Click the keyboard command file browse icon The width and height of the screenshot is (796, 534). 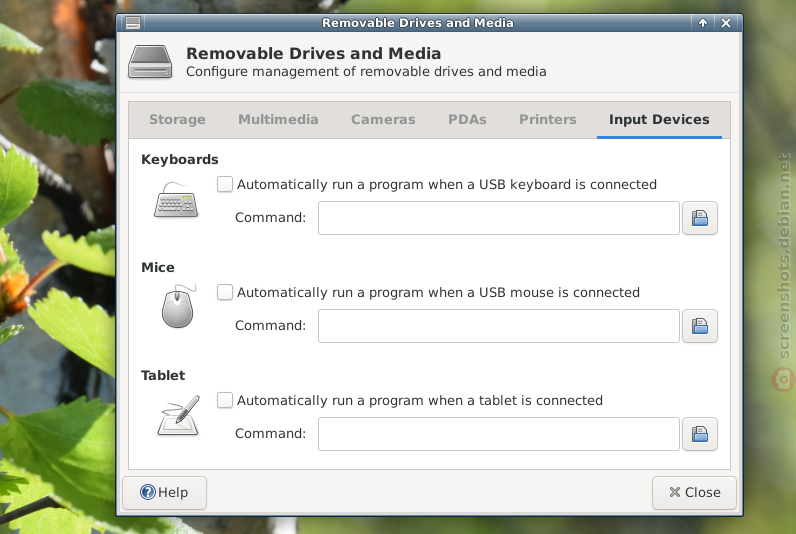(700, 218)
